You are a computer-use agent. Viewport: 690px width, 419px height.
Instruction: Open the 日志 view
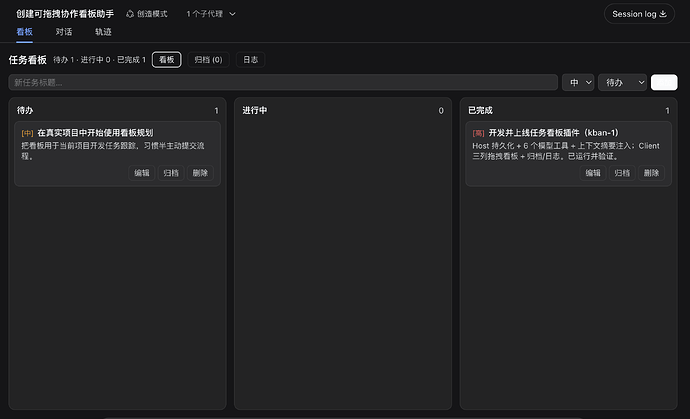point(250,60)
